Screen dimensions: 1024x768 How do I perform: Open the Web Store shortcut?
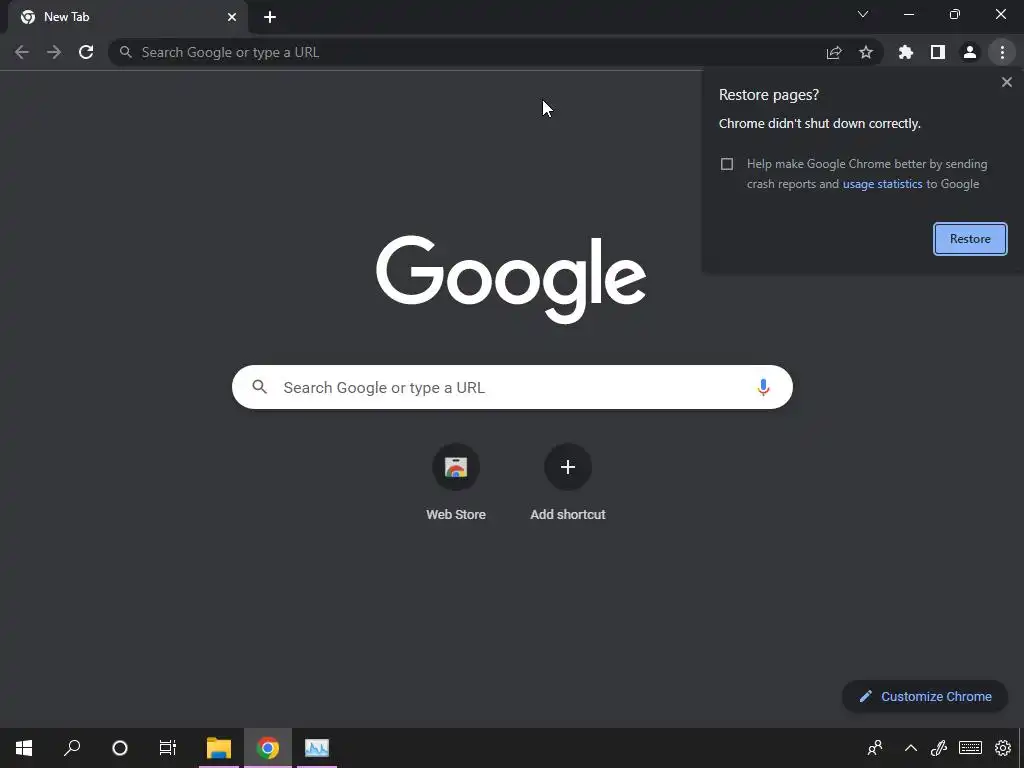coord(456,484)
